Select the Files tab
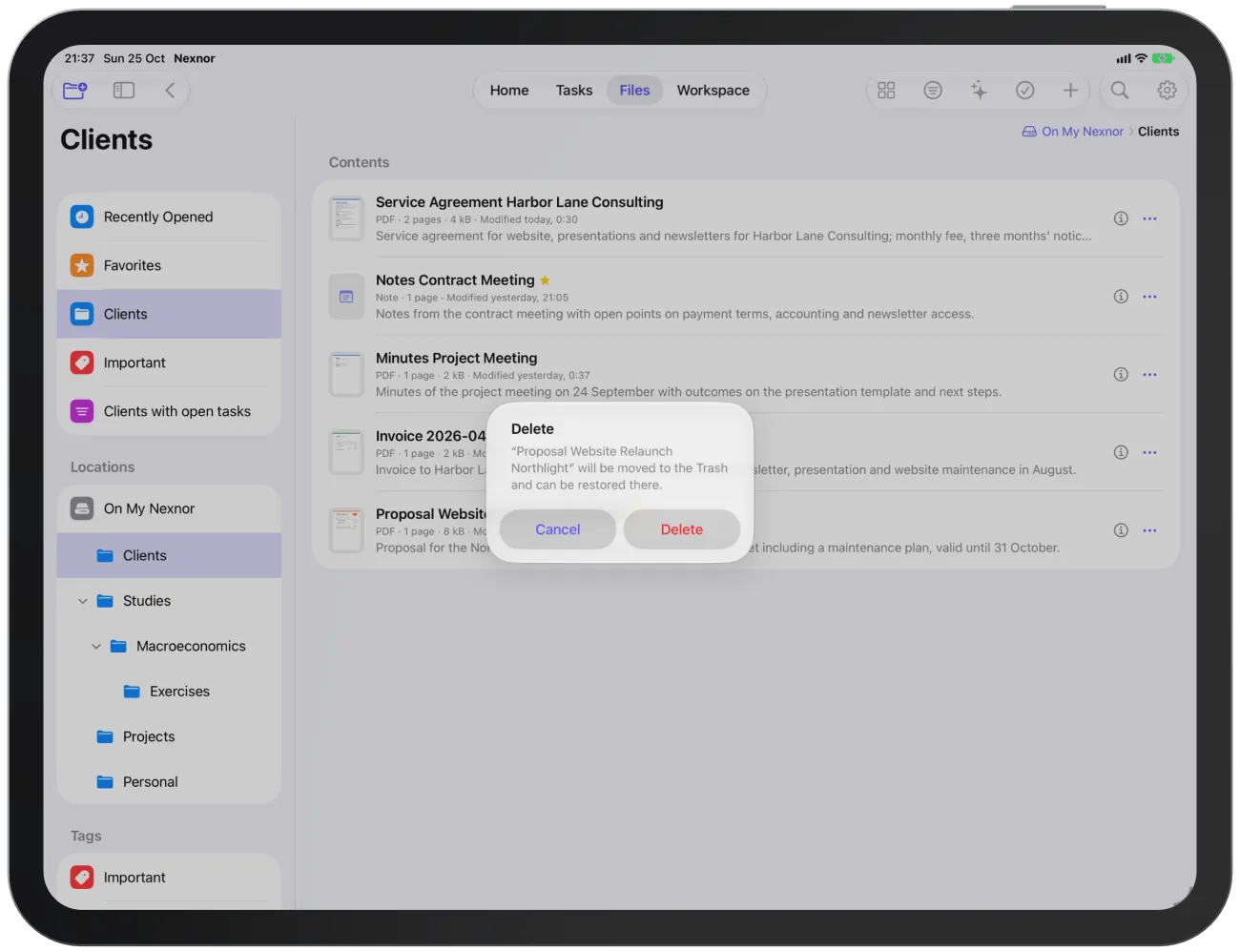Image resolution: width=1240 pixels, height=952 pixels. tap(634, 91)
